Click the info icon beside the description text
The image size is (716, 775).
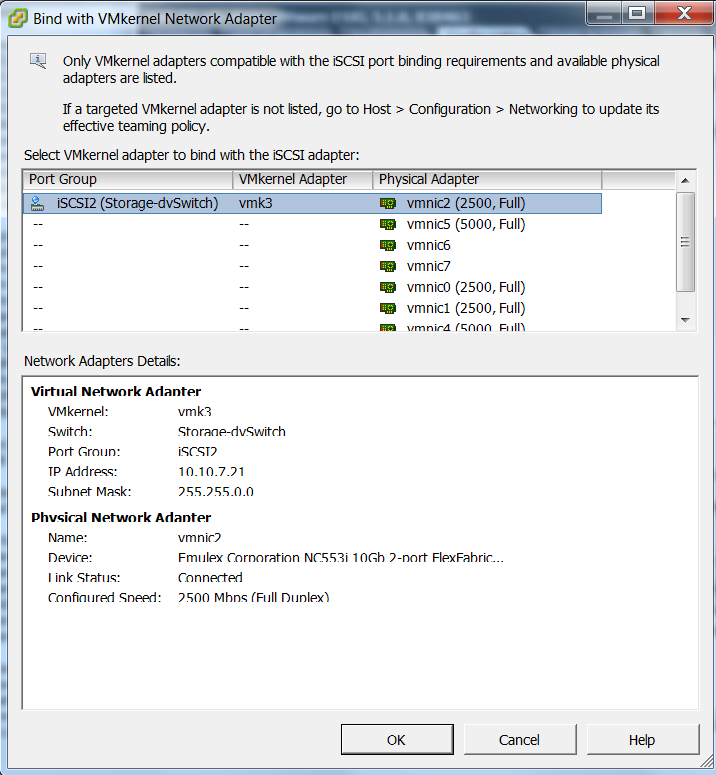coord(38,61)
